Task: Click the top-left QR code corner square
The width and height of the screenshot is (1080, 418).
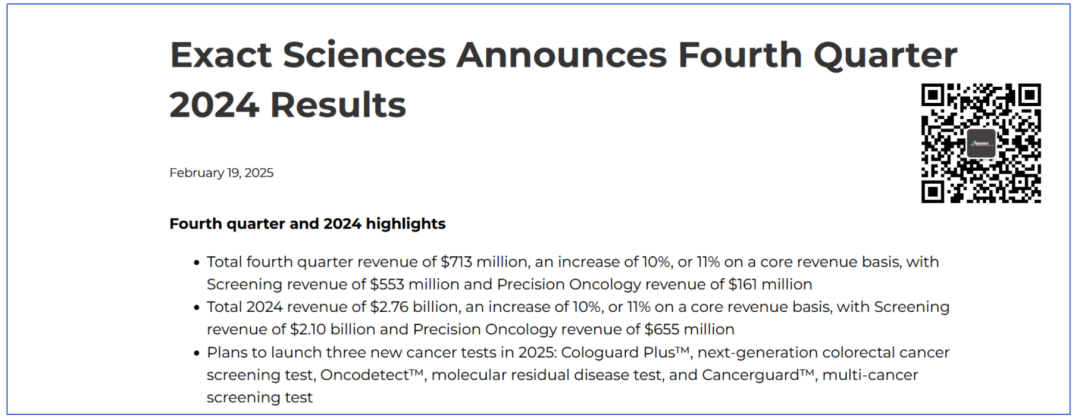Action: click(x=934, y=96)
